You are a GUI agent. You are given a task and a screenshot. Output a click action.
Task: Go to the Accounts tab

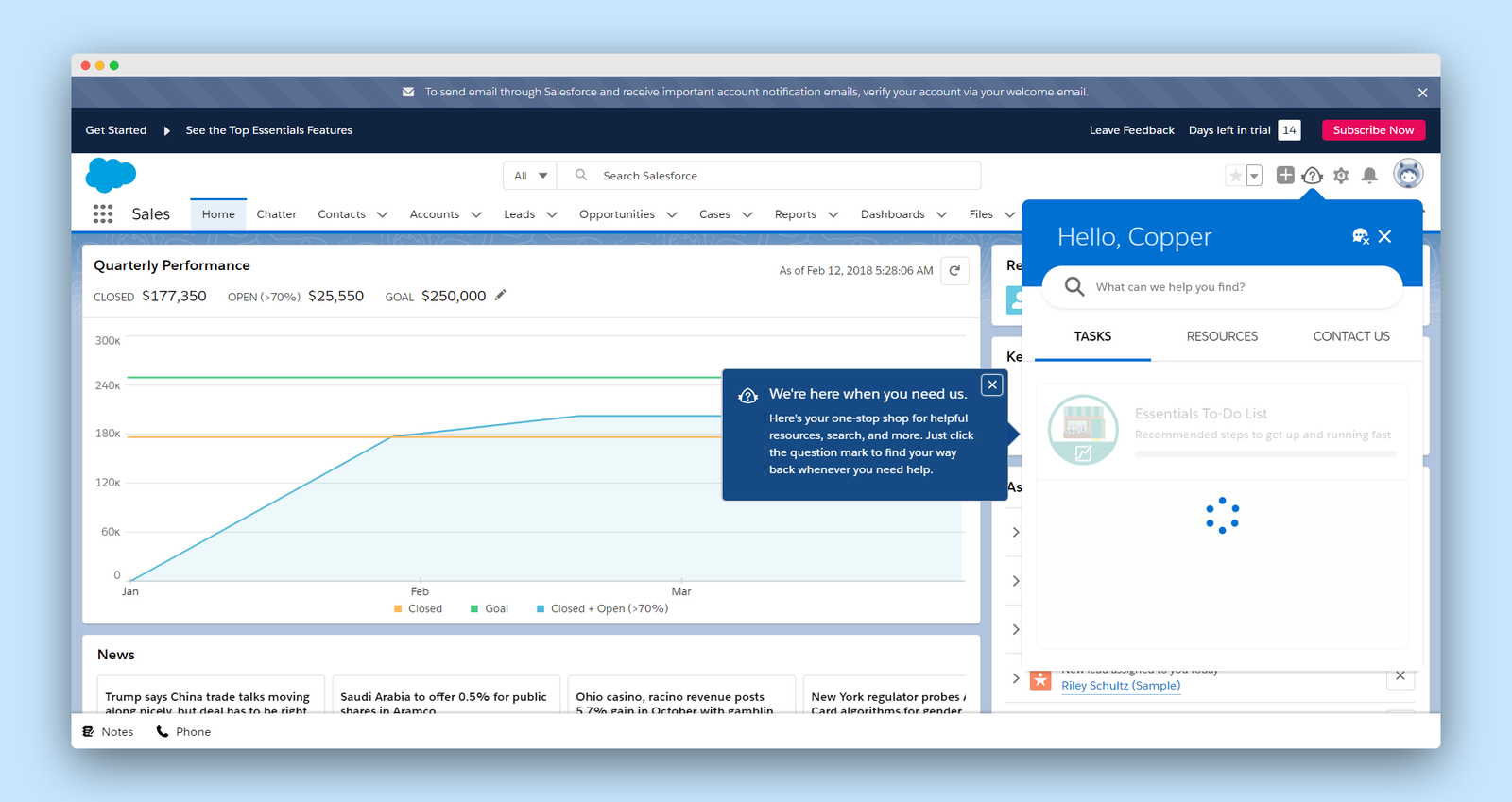435,214
